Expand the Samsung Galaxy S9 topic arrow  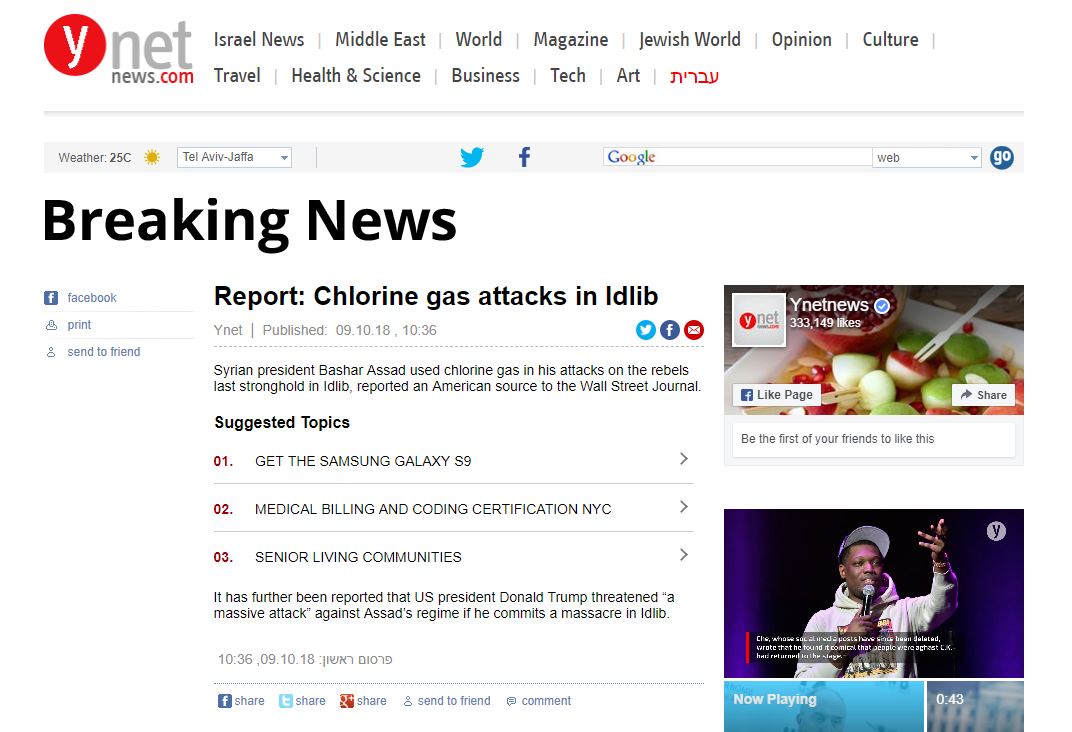[684, 459]
